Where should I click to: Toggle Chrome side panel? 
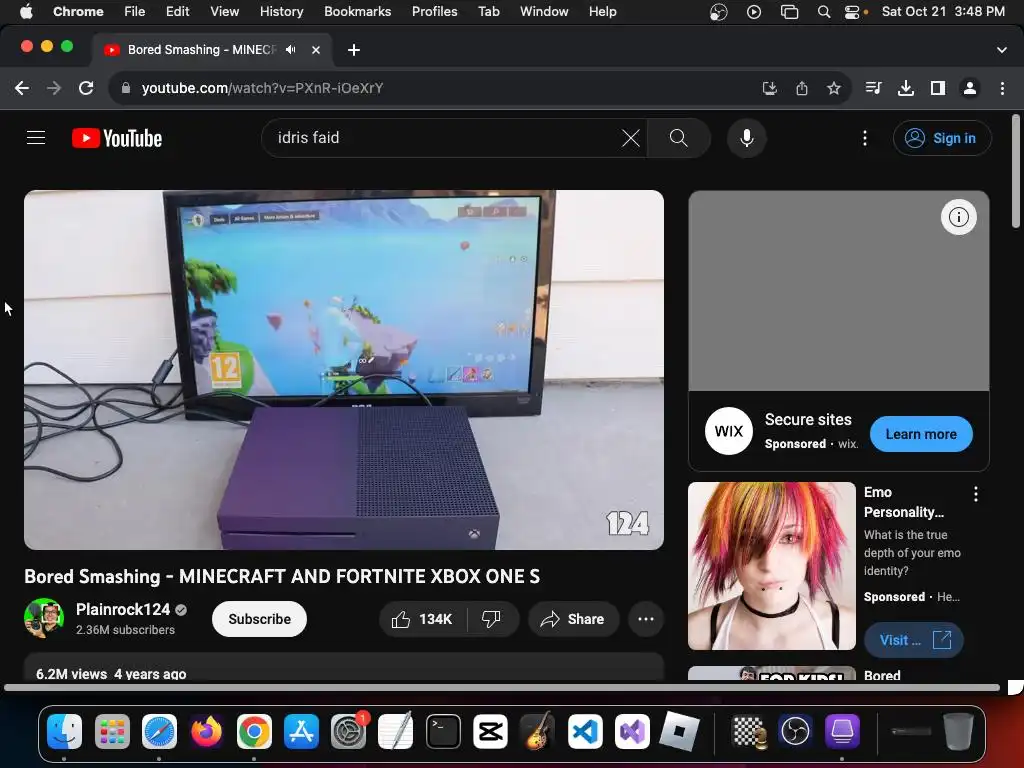(938, 88)
